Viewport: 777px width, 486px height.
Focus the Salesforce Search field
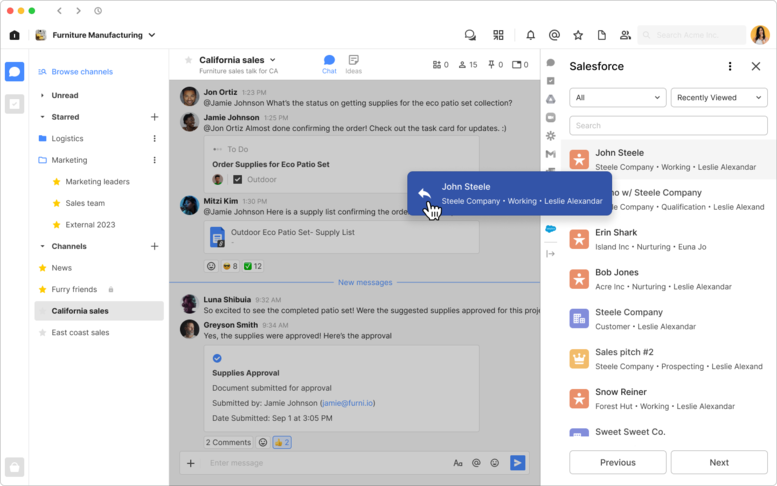668,126
